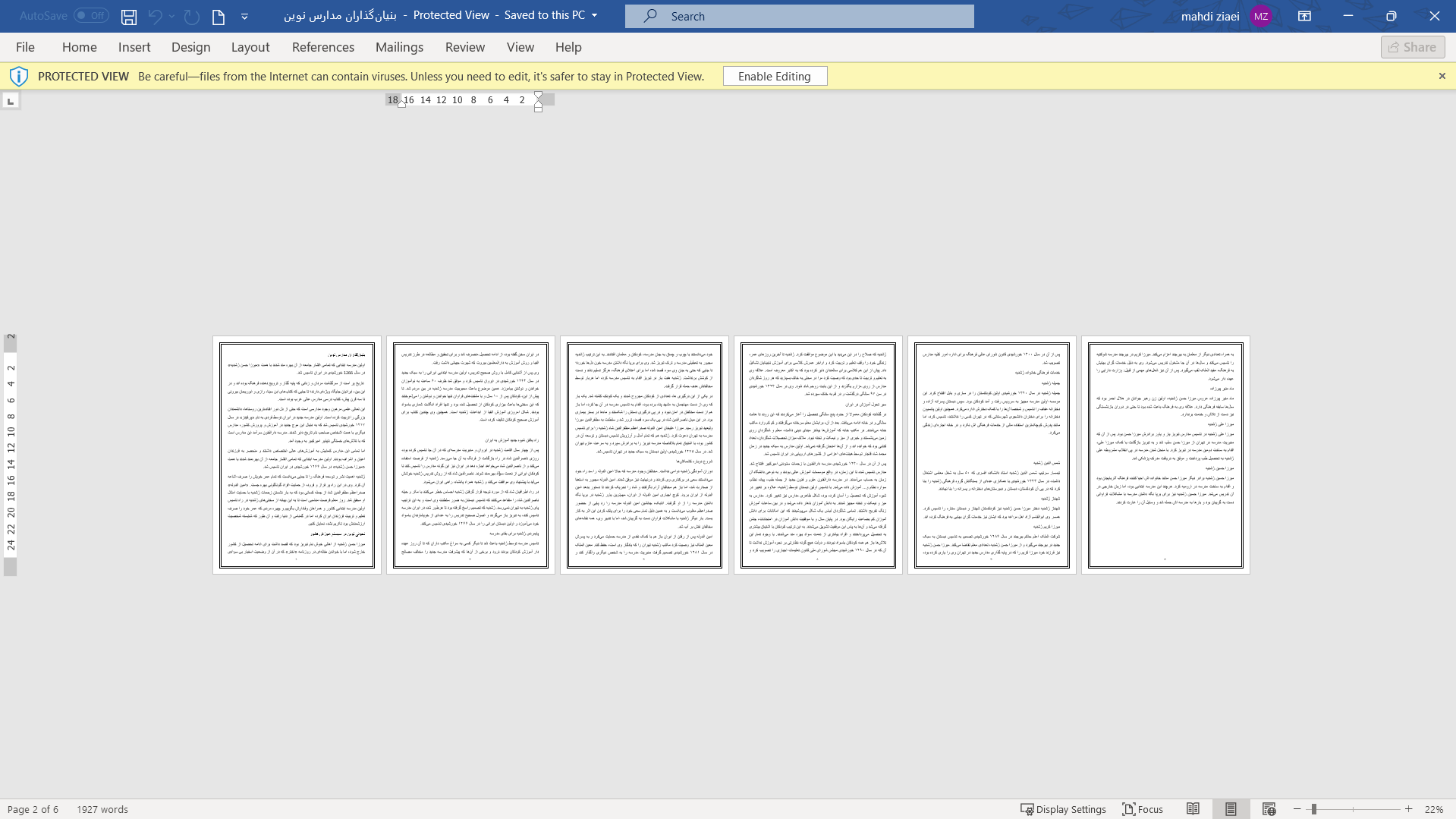
Task: Open Ribbon Display Options icon
Action: [1305, 16]
